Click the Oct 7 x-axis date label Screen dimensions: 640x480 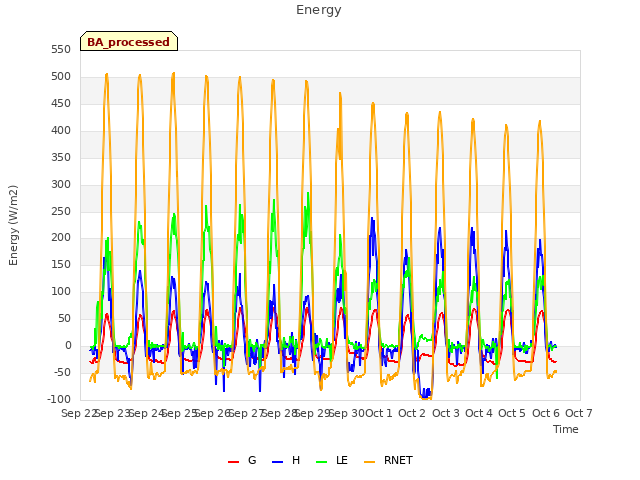tap(579, 413)
